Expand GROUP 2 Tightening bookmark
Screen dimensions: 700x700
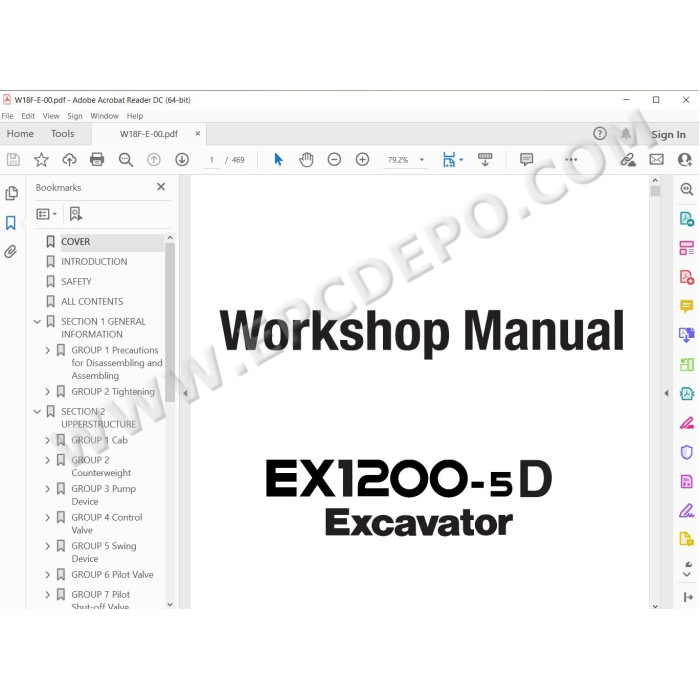click(x=48, y=392)
